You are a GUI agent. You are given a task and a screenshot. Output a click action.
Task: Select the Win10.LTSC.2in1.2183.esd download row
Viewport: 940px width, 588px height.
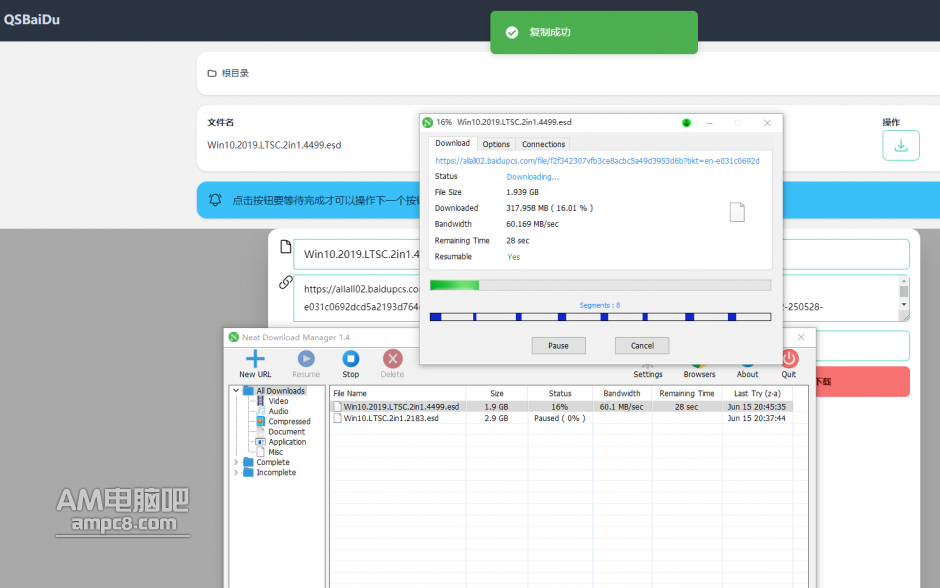(x=562, y=418)
